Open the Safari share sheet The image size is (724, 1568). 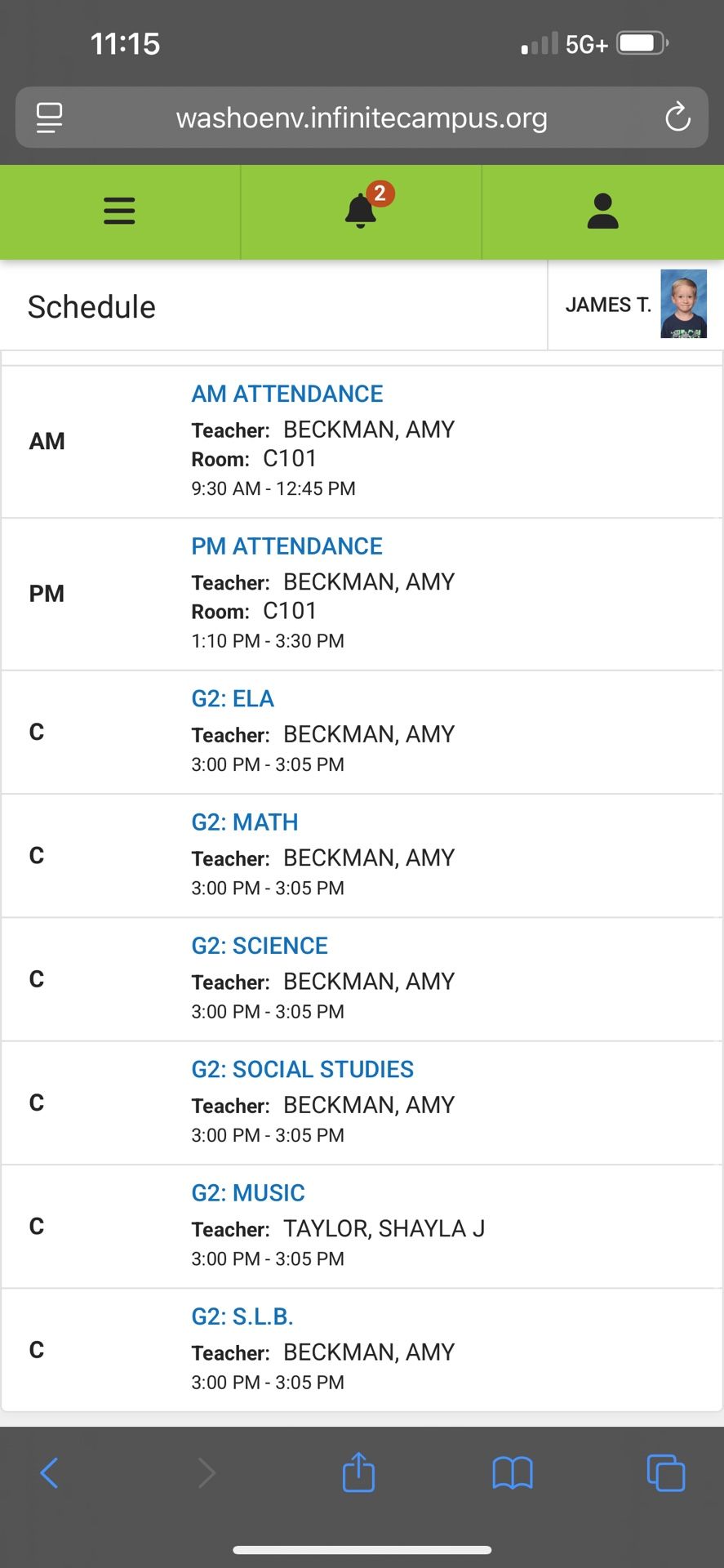click(358, 1472)
